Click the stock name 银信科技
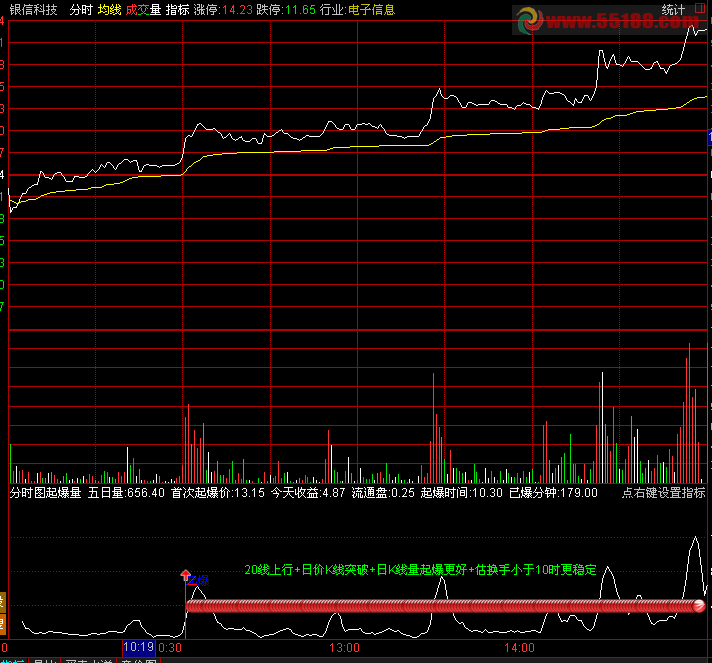This screenshot has width=712, height=663. (34, 10)
